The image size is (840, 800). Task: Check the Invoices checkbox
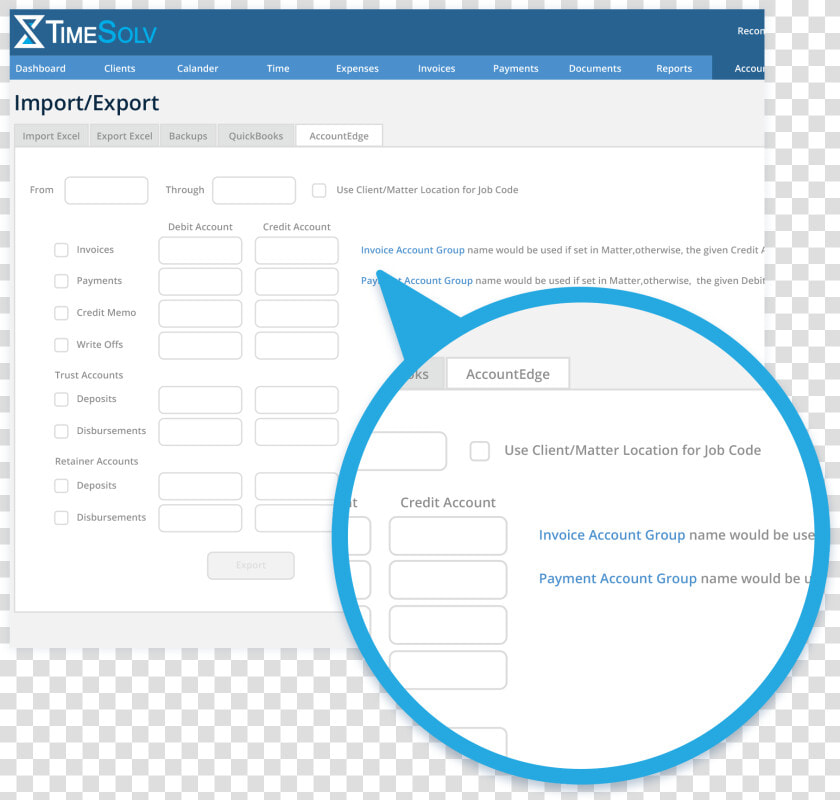pos(62,250)
